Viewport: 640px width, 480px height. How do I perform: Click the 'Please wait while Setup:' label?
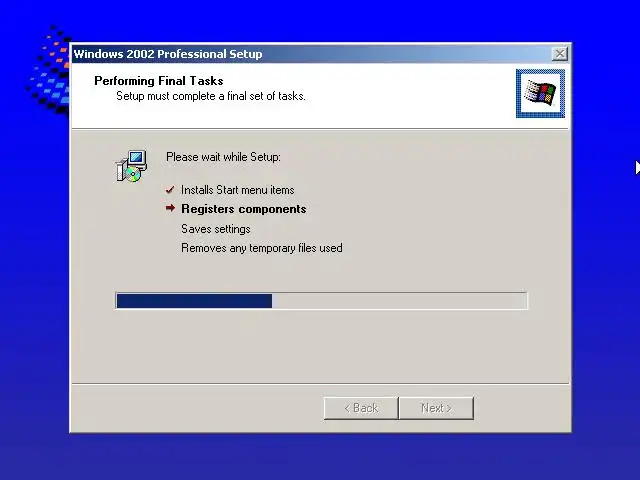click(x=223, y=157)
